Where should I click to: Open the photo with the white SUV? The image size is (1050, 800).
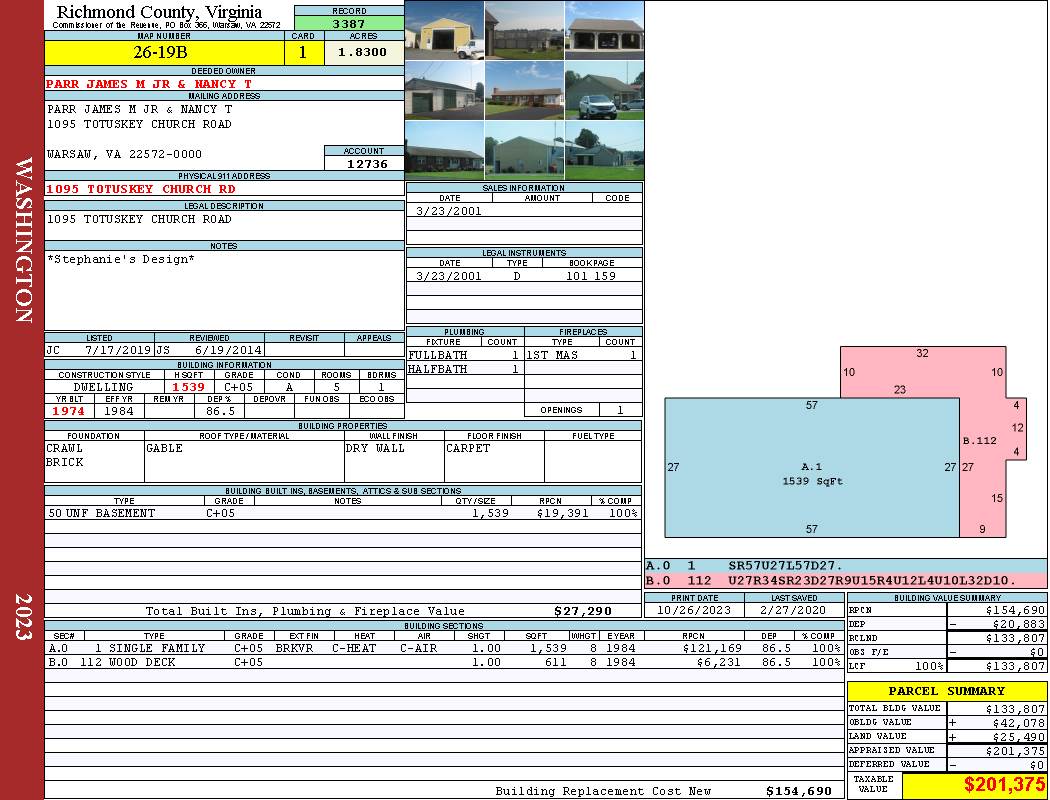pyautogui.click(x=605, y=90)
